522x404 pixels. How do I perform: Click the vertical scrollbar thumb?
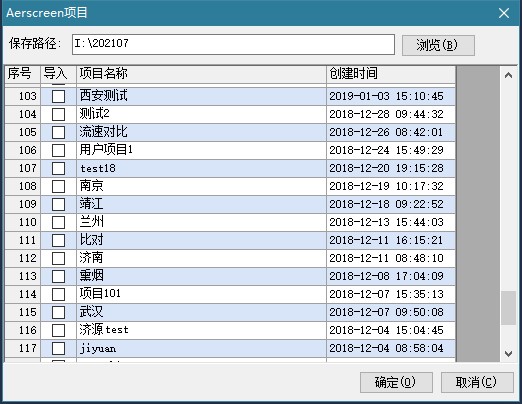pyautogui.click(x=508, y=308)
